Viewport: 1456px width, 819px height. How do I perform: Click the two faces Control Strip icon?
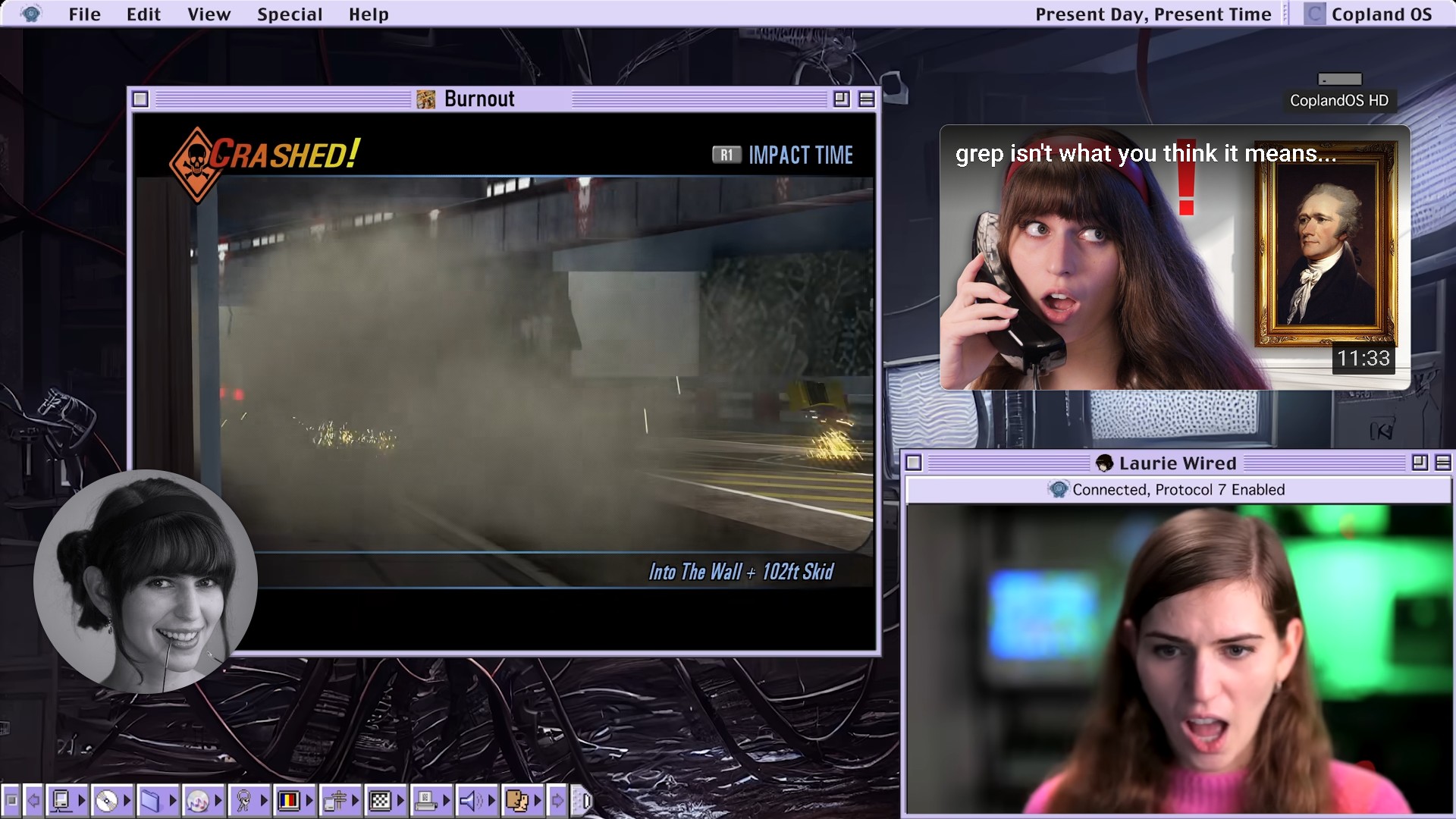pyautogui.click(x=516, y=801)
